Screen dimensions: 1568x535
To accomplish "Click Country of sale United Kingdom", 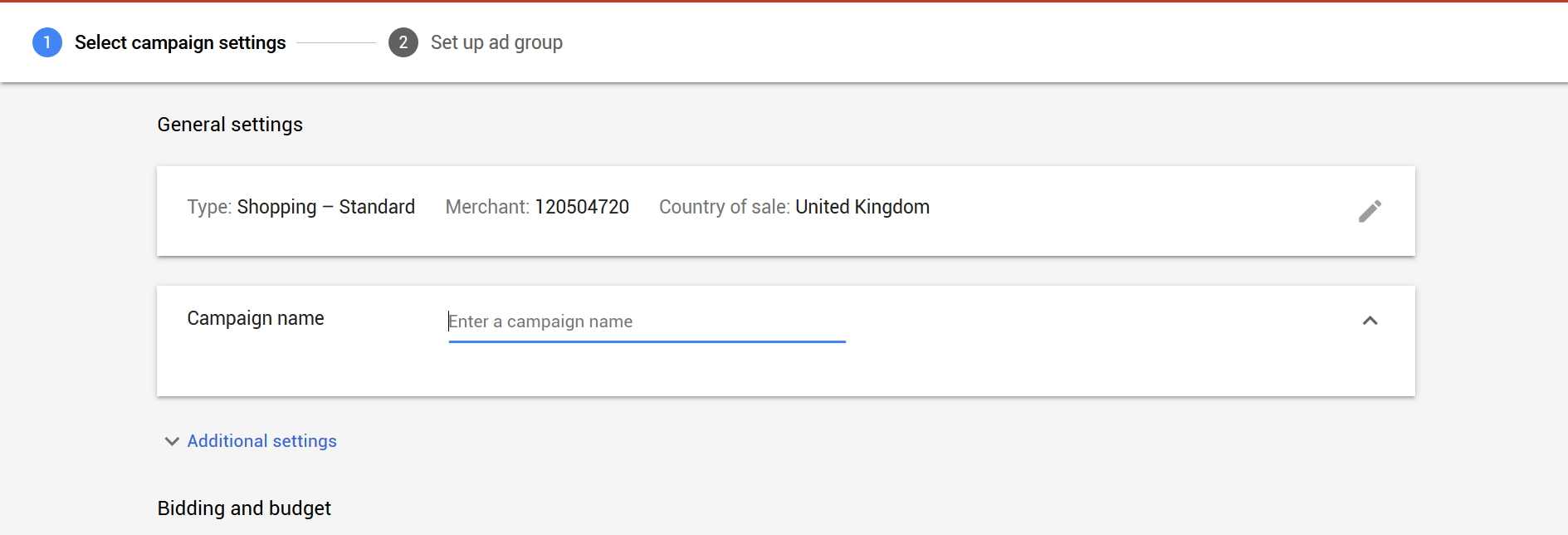I will pos(794,207).
